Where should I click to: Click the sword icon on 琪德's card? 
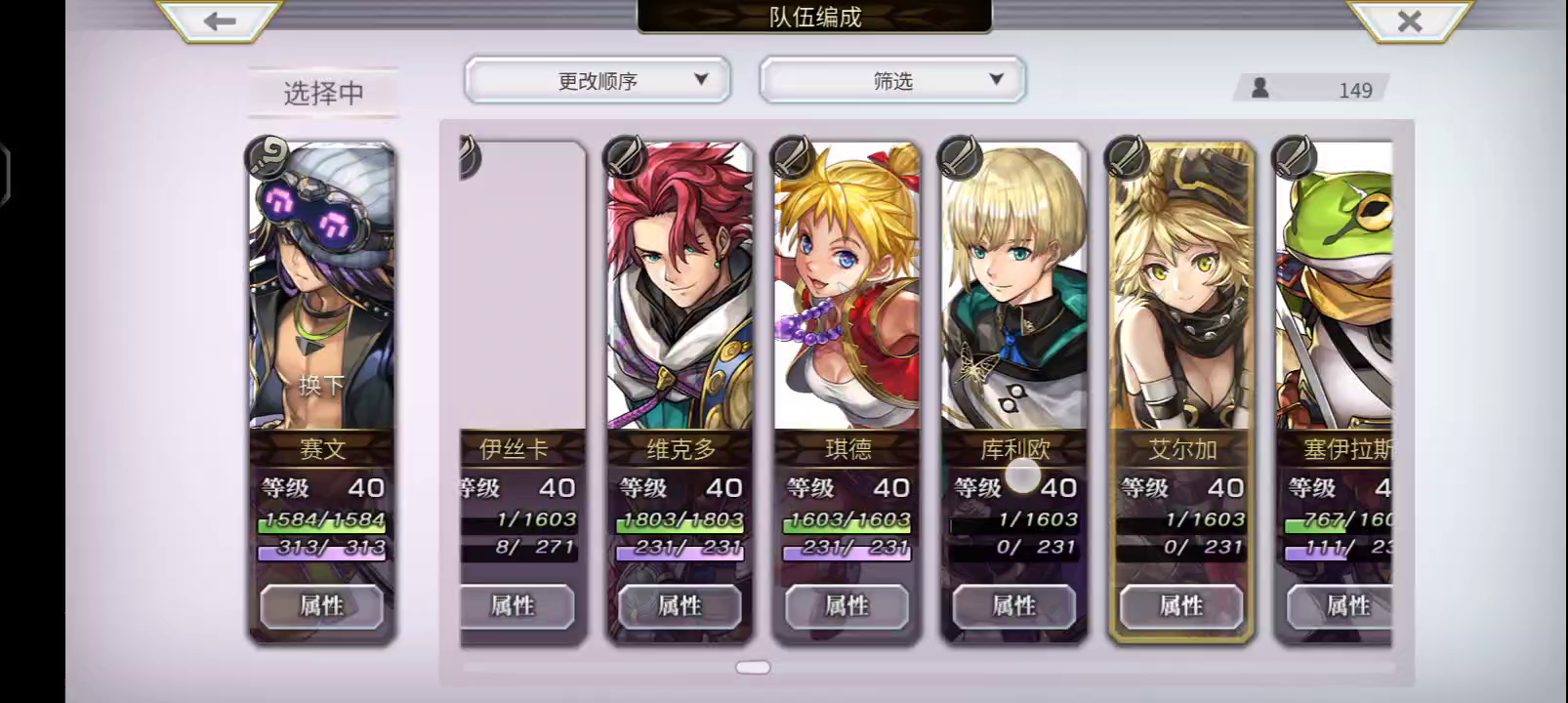point(792,156)
